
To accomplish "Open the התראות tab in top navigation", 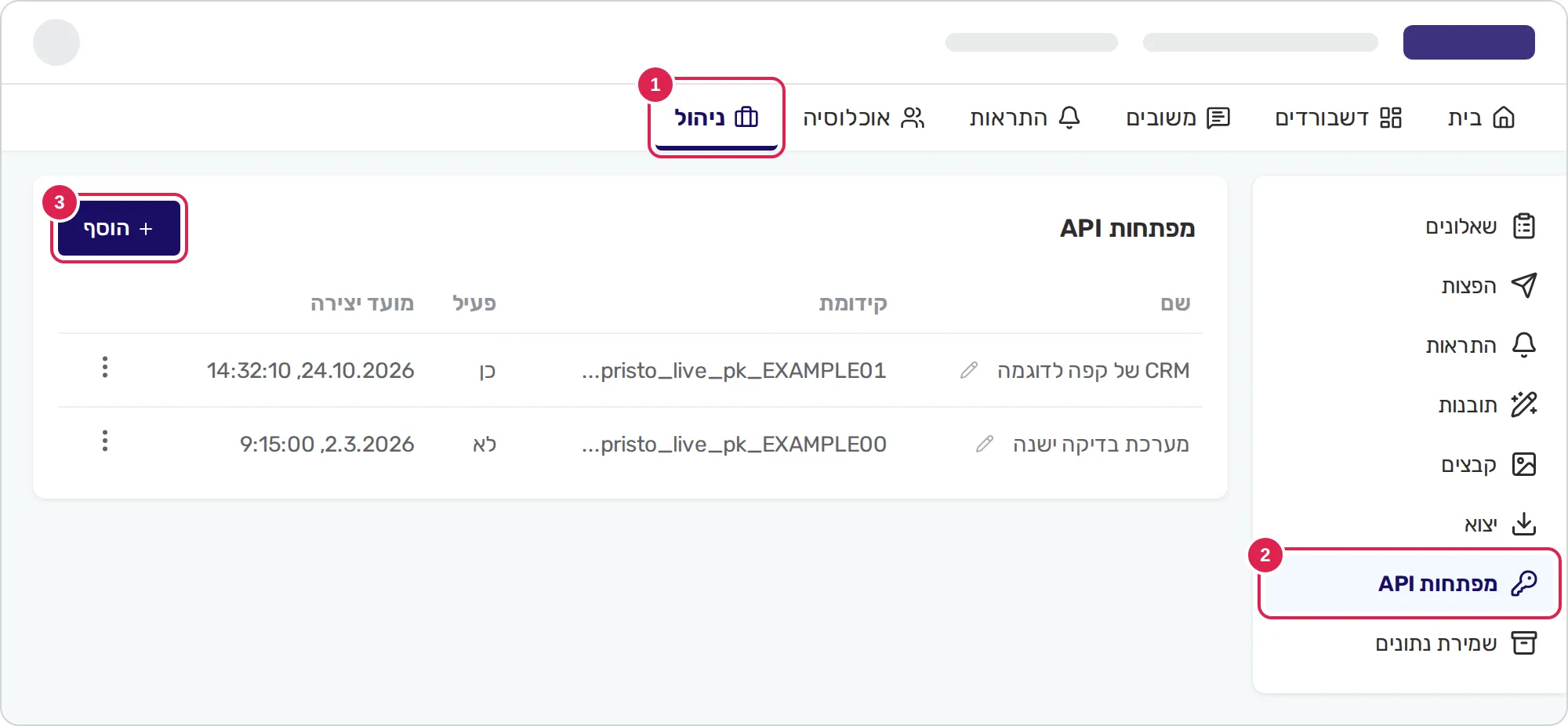I will click(x=1025, y=118).
